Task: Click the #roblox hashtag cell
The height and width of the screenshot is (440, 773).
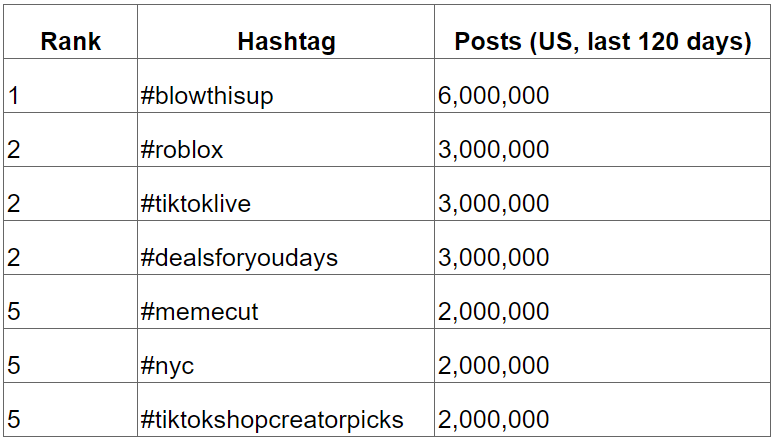Action: (183, 150)
